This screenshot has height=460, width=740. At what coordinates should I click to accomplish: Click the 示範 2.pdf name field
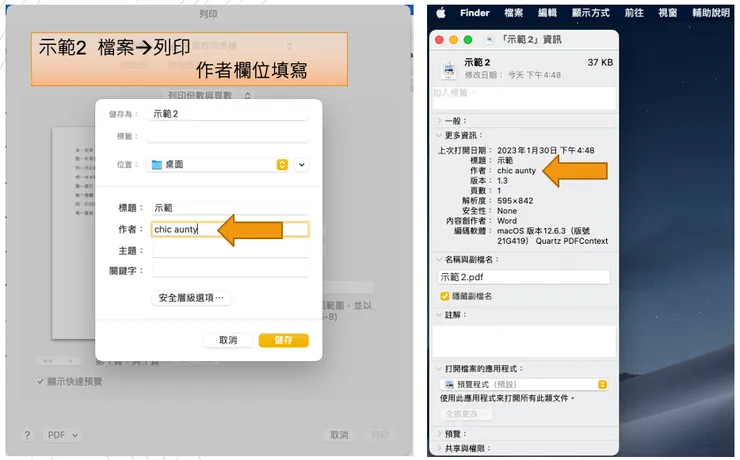coord(524,277)
